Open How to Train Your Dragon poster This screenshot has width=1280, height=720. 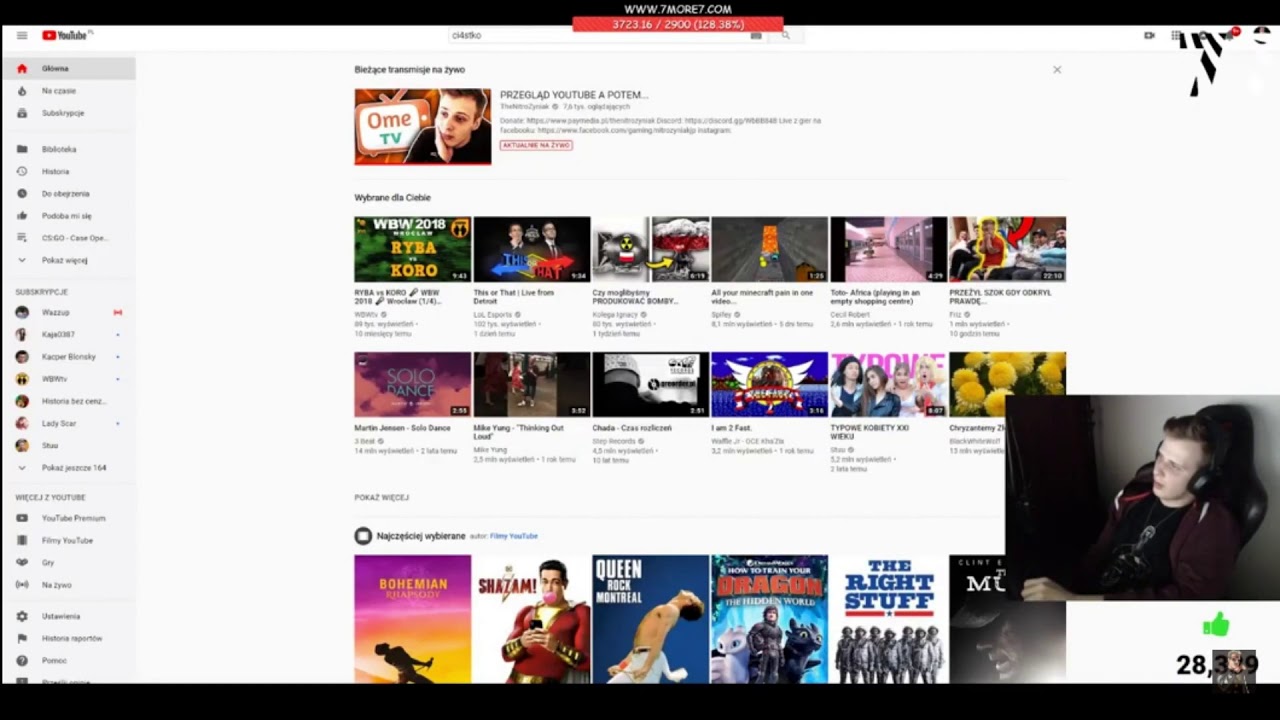coord(769,619)
